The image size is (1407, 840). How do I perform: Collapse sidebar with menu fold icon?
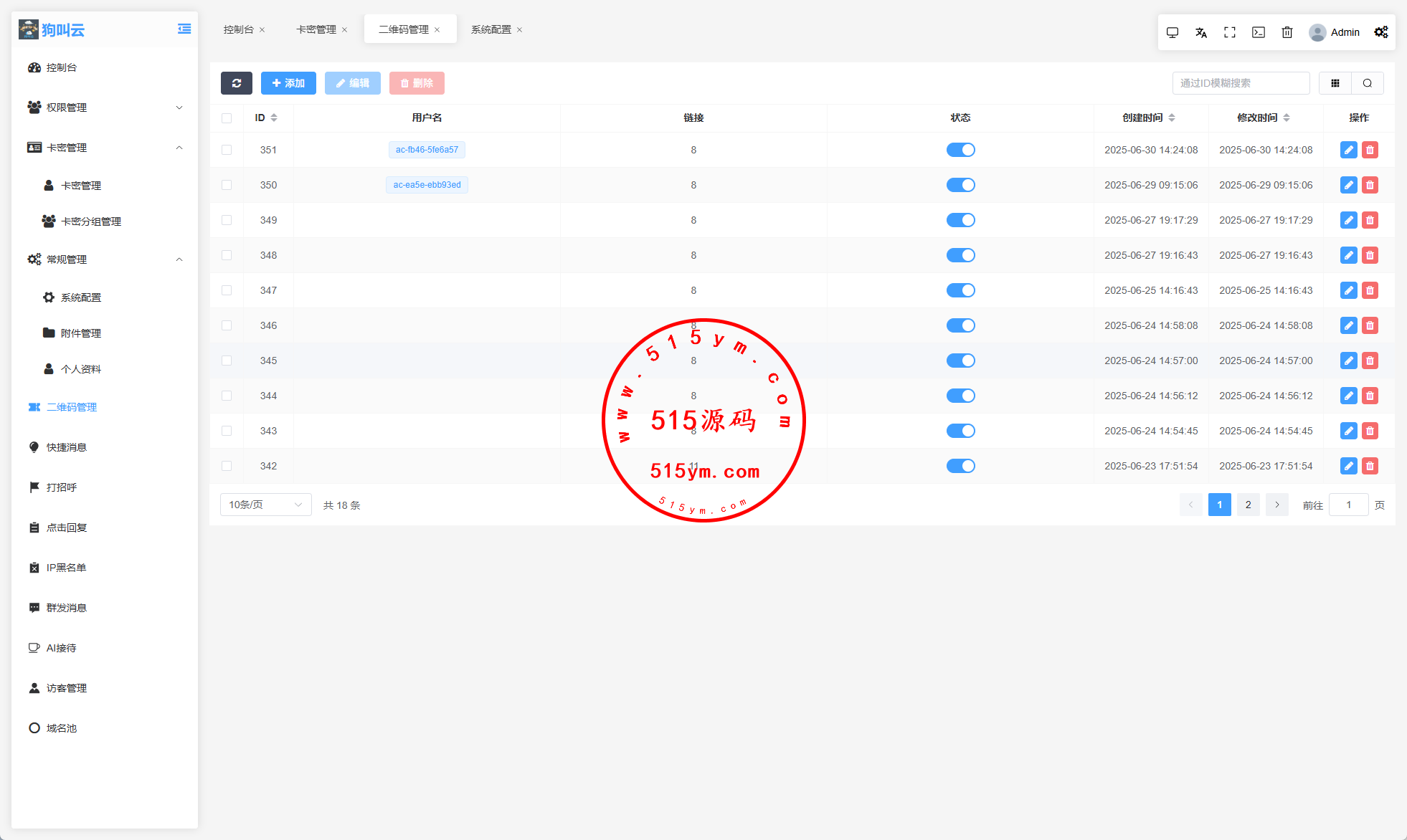pyautogui.click(x=184, y=29)
